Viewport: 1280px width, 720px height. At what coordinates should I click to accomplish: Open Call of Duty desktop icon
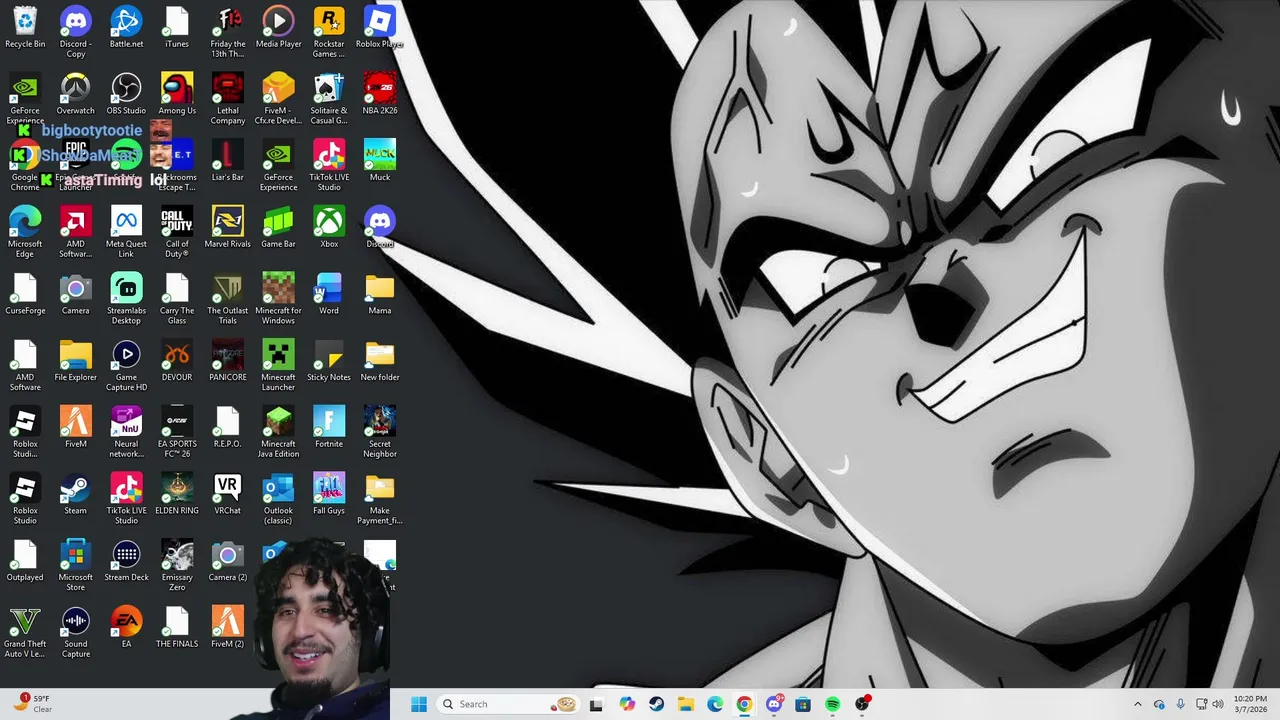177,232
